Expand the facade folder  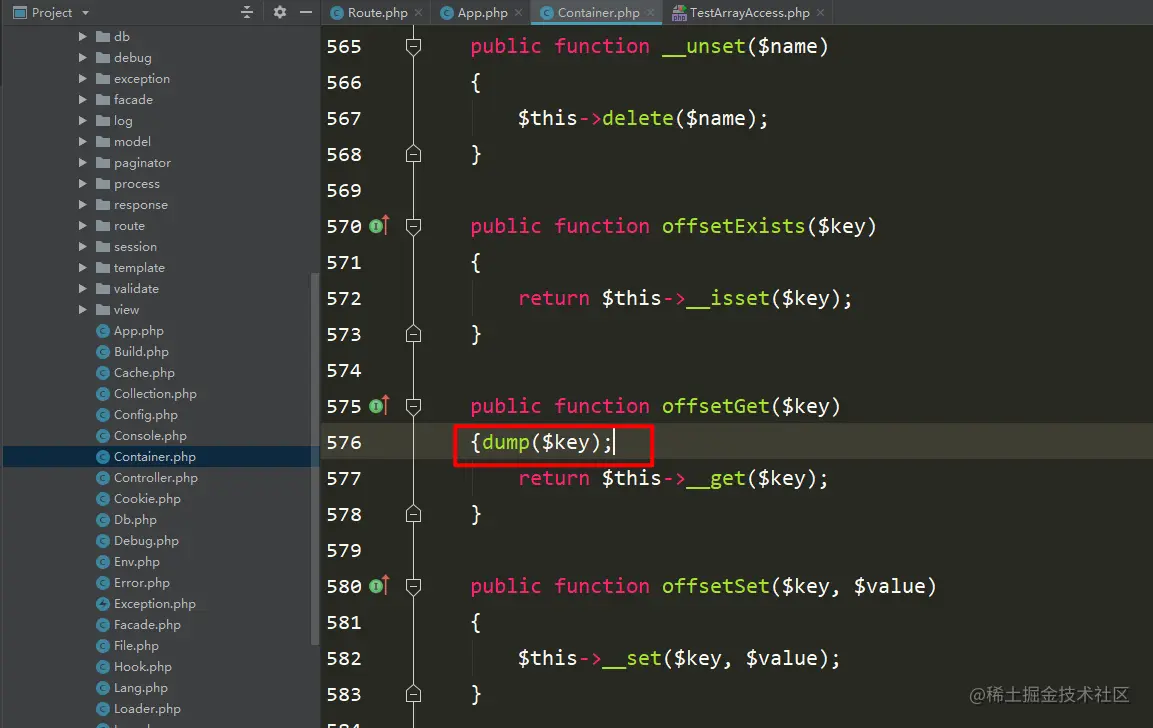point(82,99)
